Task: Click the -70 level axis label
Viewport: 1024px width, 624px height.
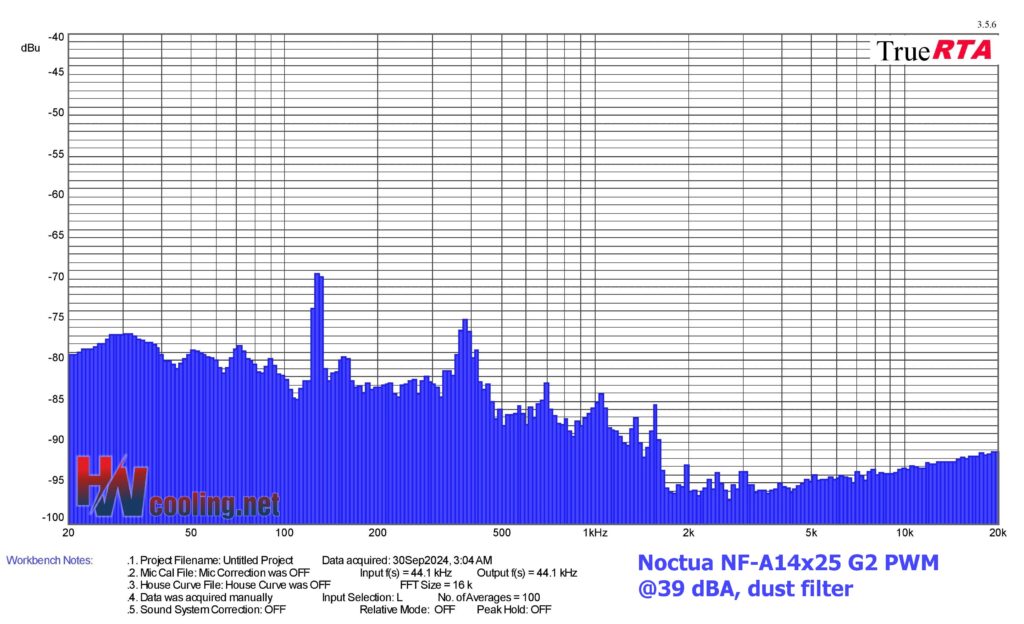Action: 54,277
